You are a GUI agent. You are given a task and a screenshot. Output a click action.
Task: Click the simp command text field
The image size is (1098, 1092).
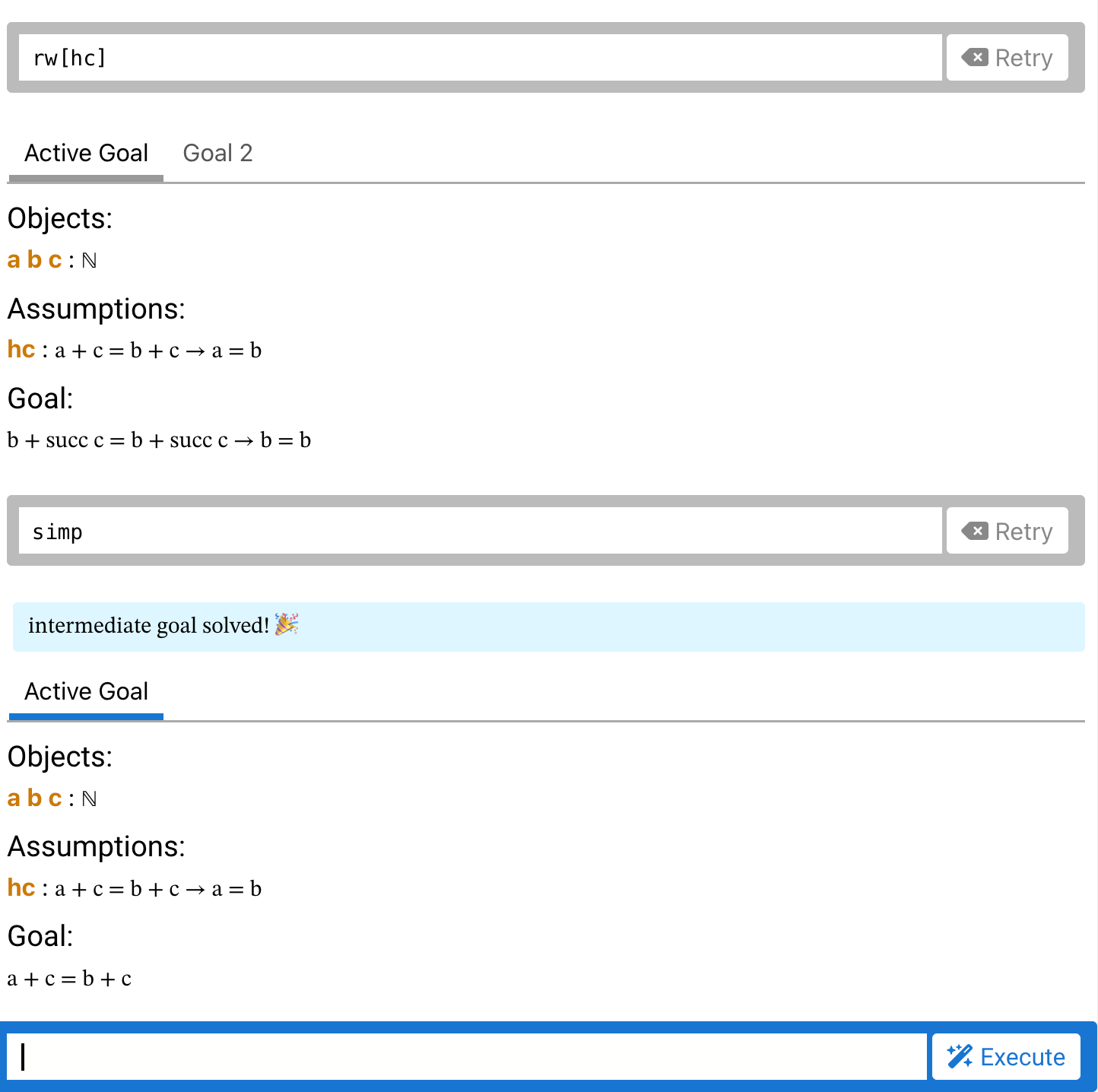click(481, 532)
